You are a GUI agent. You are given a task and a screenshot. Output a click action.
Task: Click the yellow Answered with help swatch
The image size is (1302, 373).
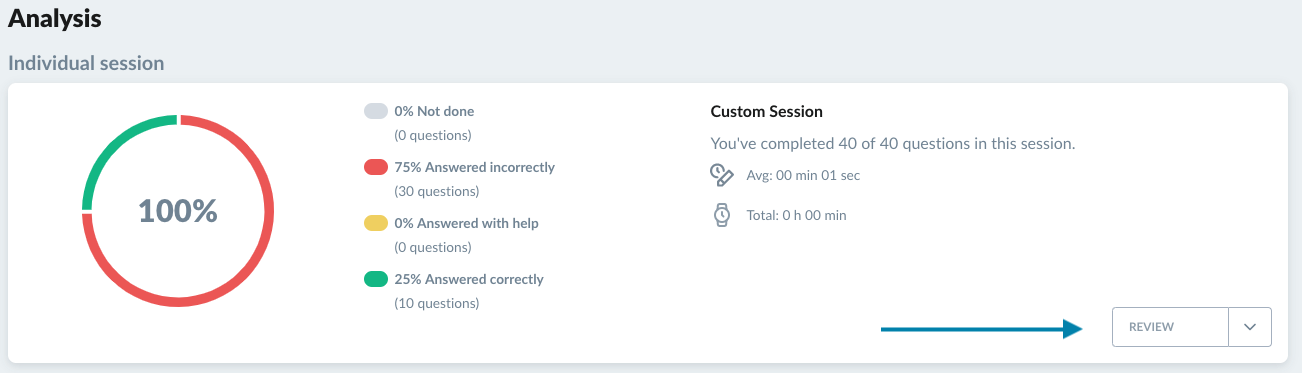(376, 223)
